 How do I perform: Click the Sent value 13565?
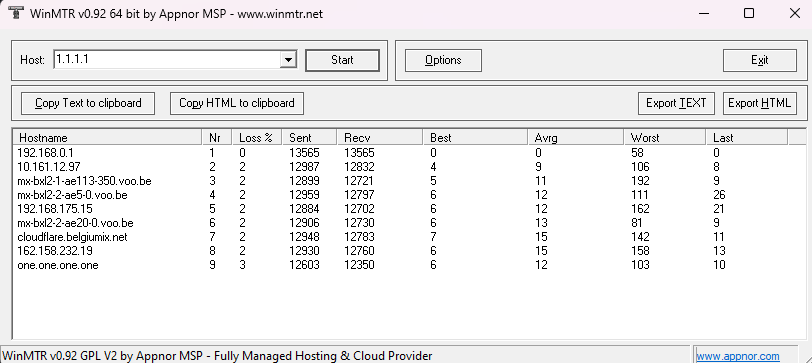click(x=304, y=153)
